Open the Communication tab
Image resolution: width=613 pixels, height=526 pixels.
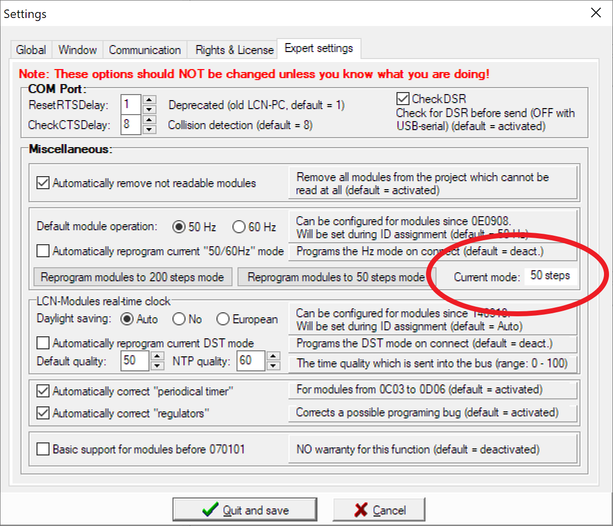[145, 50]
